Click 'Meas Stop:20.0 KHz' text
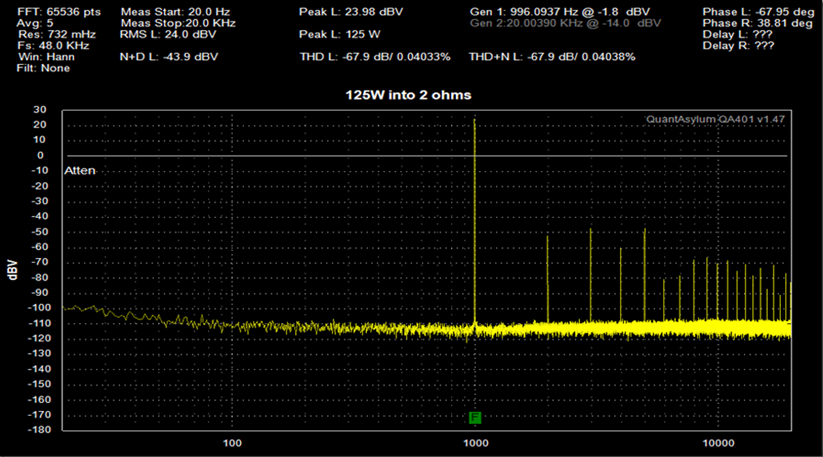This screenshot has height=457, width=823. 178,23
